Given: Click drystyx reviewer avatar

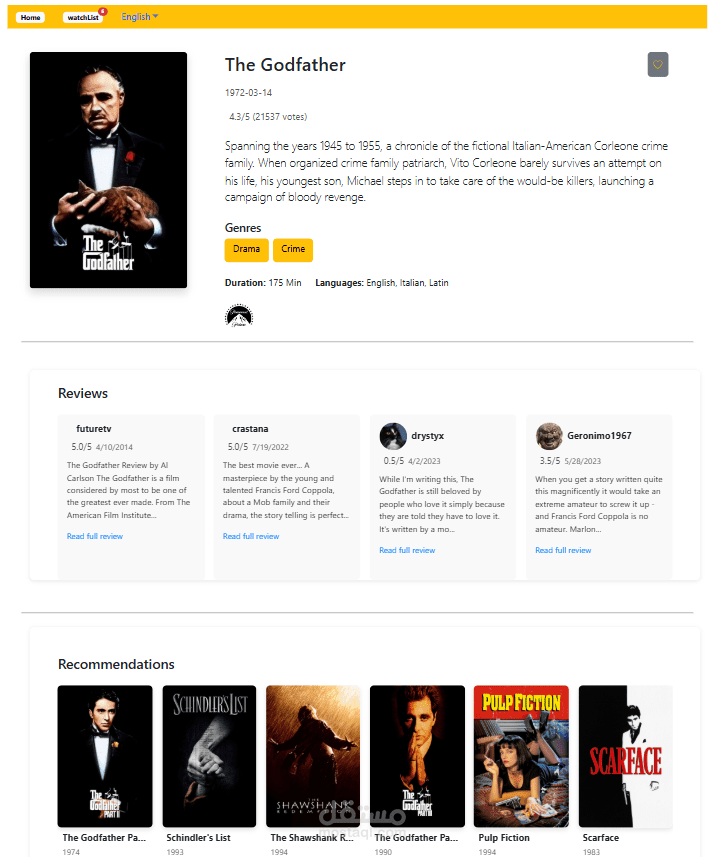Looking at the screenshot, I should point(393,436).
